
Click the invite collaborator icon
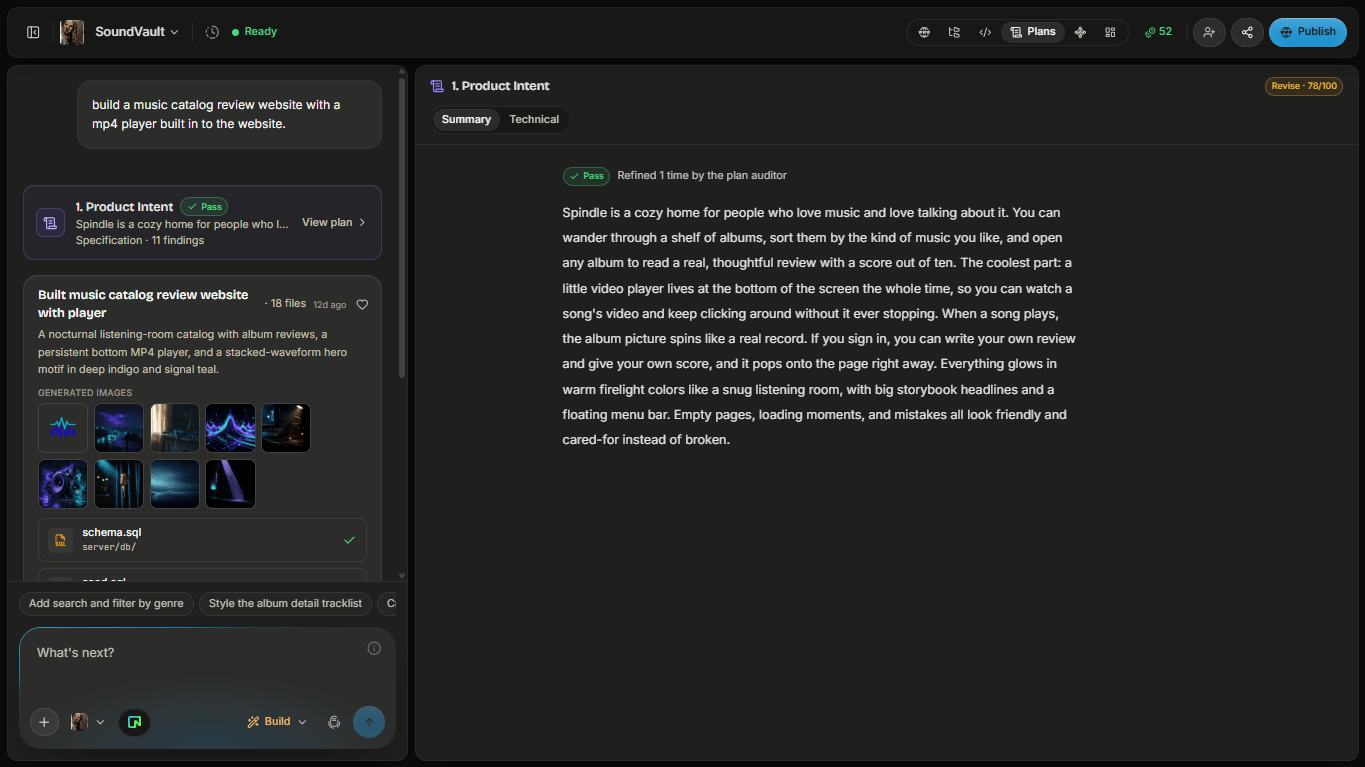[1209, 32]
